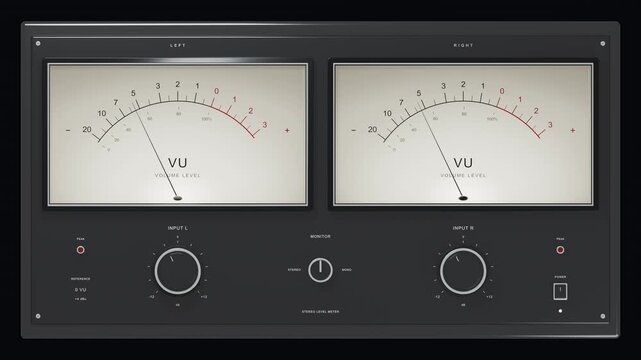
Task: Click the LEFT channel VU meter needle pivot
Action: pyautogui.click(x=177, y=198)
